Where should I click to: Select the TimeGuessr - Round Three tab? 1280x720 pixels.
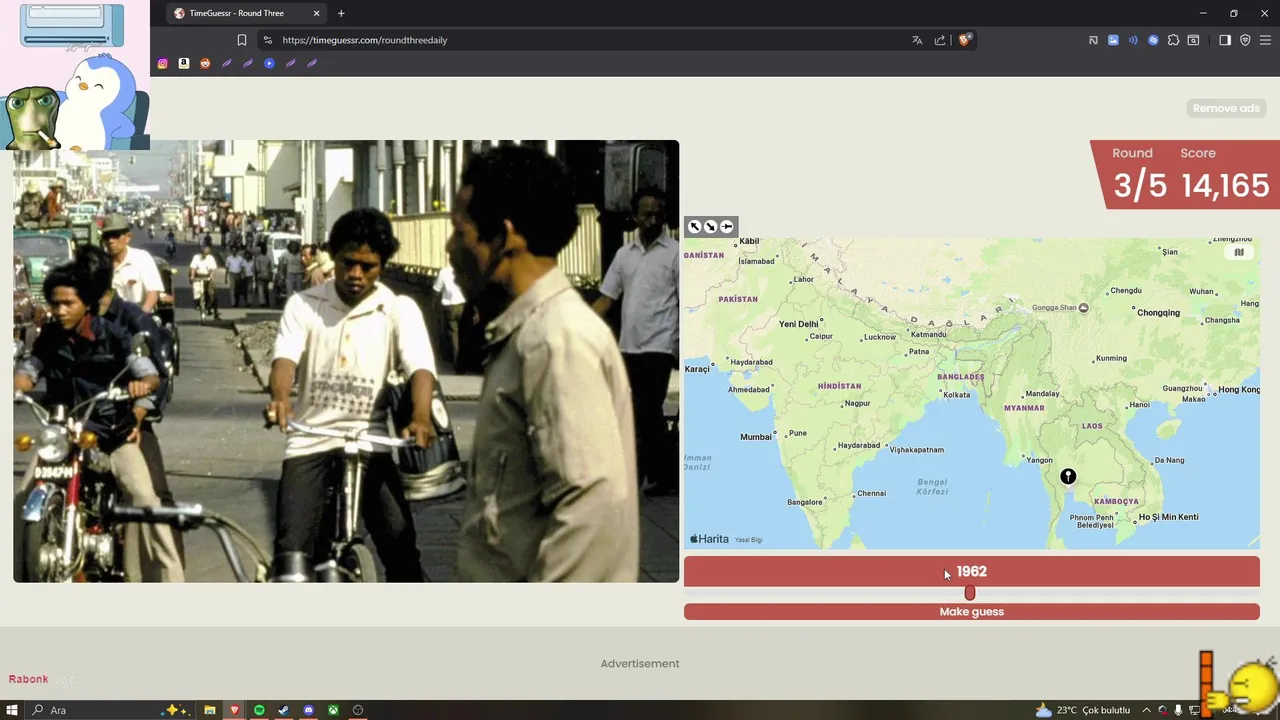246,13
